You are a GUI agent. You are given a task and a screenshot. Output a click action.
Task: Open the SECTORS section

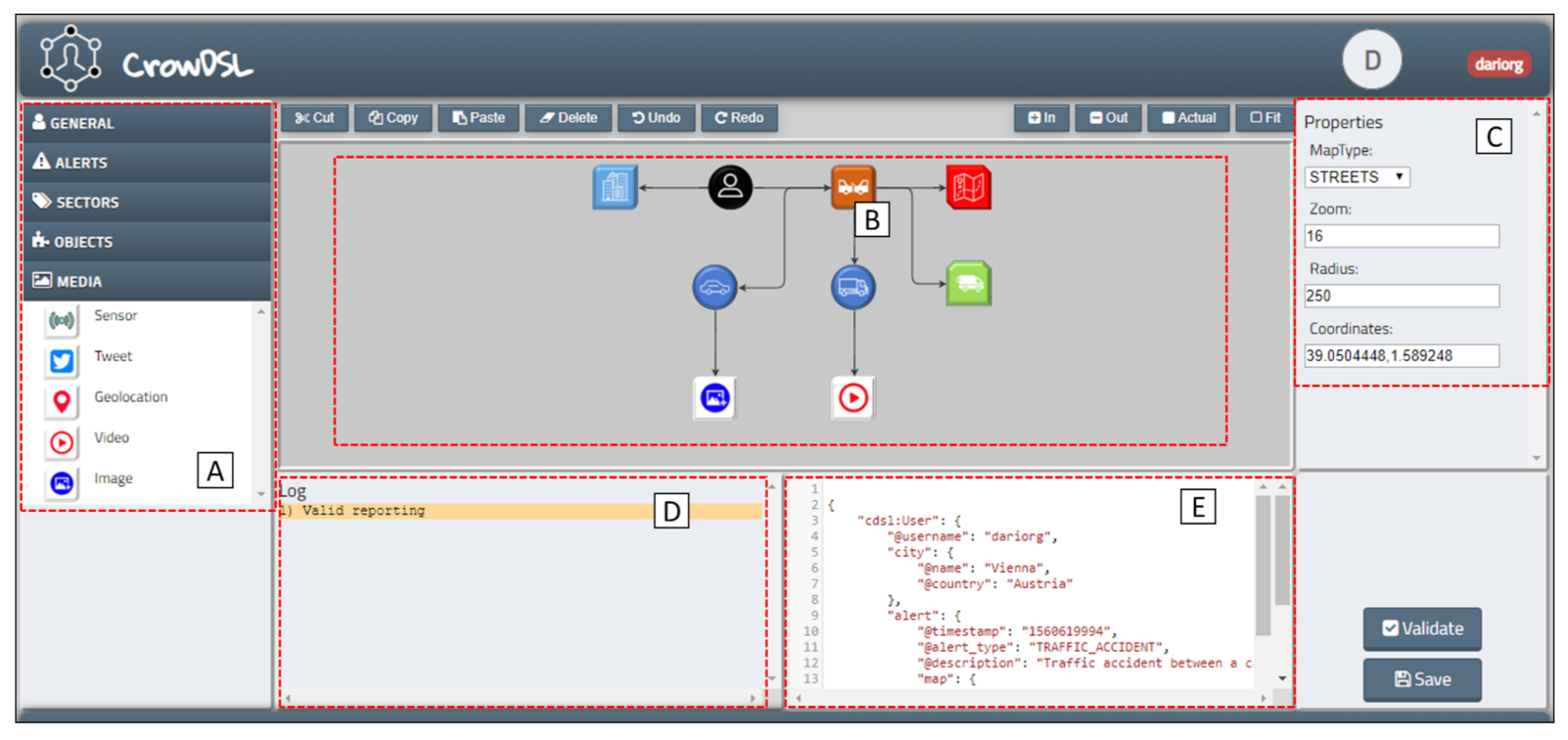(147, 203)
